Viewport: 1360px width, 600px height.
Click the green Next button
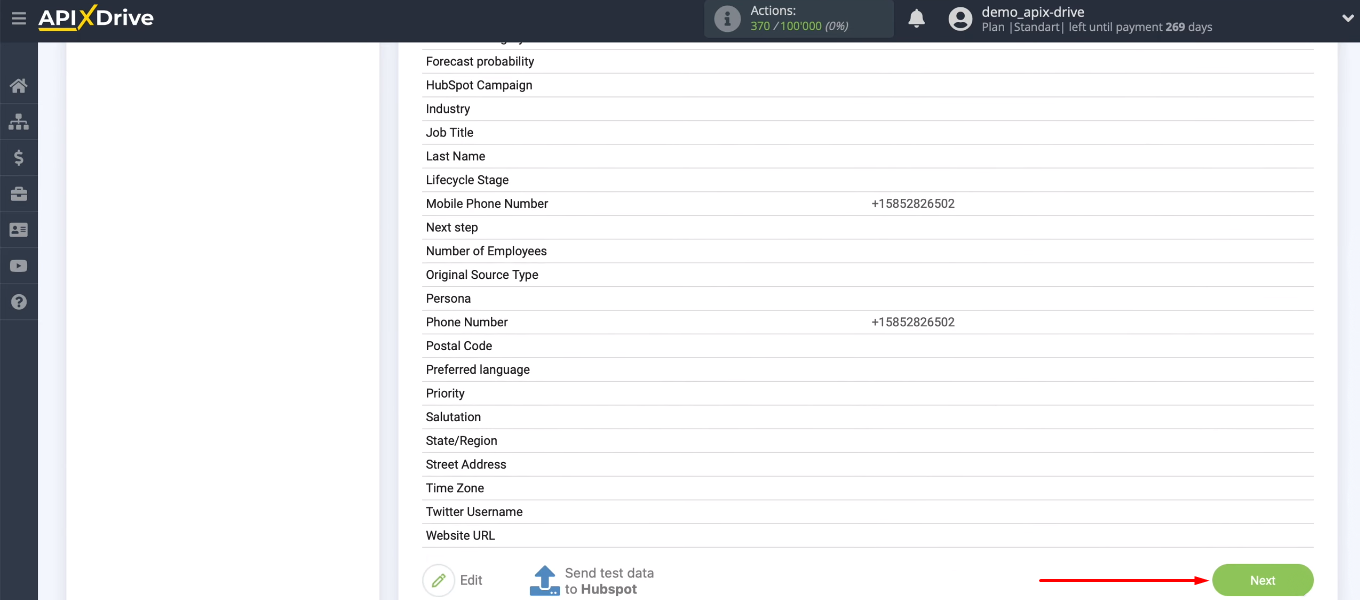[x=1263, y=580]
